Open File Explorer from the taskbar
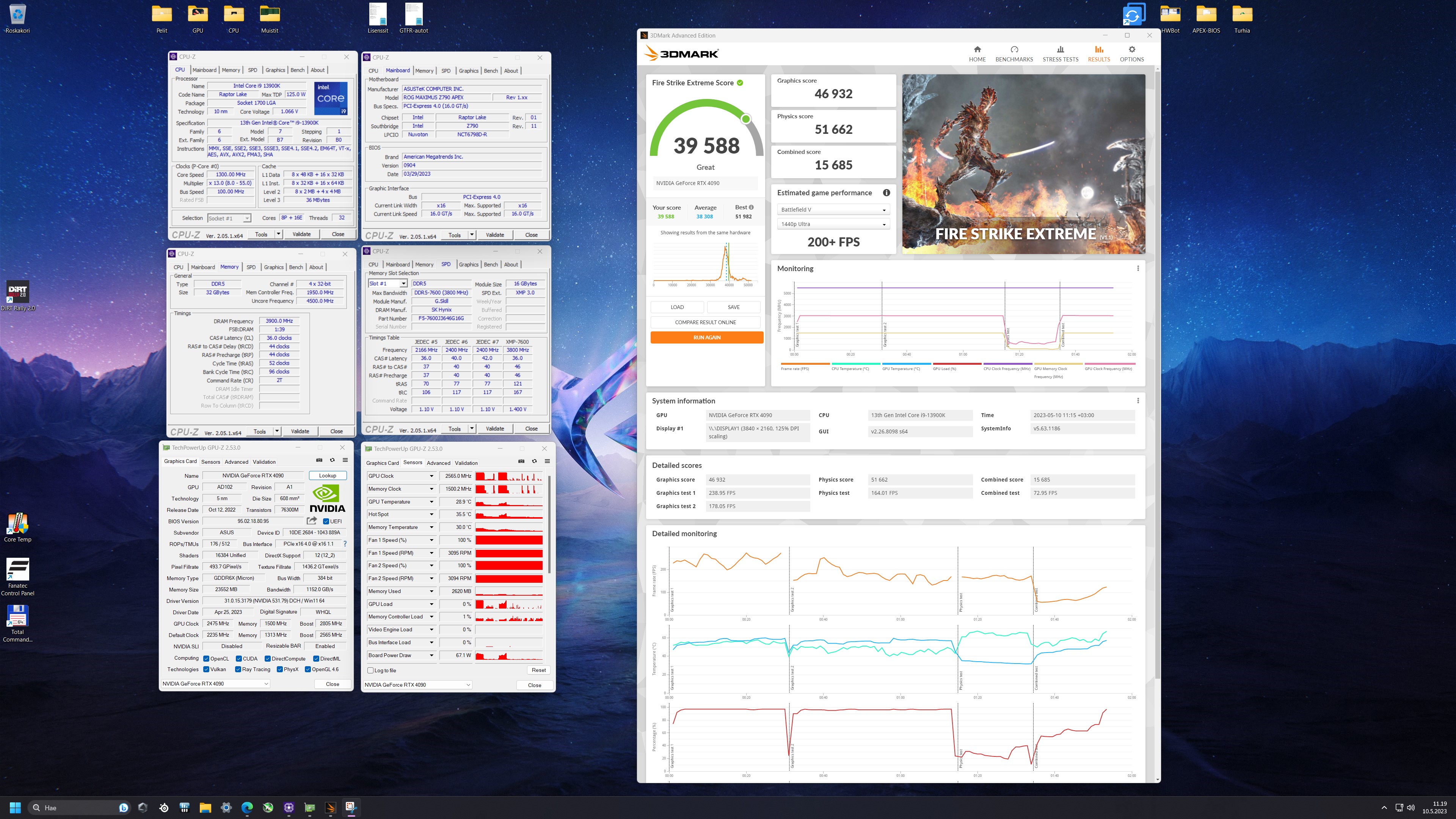Viewport: 1456px width, 819px height. [205, 808]
